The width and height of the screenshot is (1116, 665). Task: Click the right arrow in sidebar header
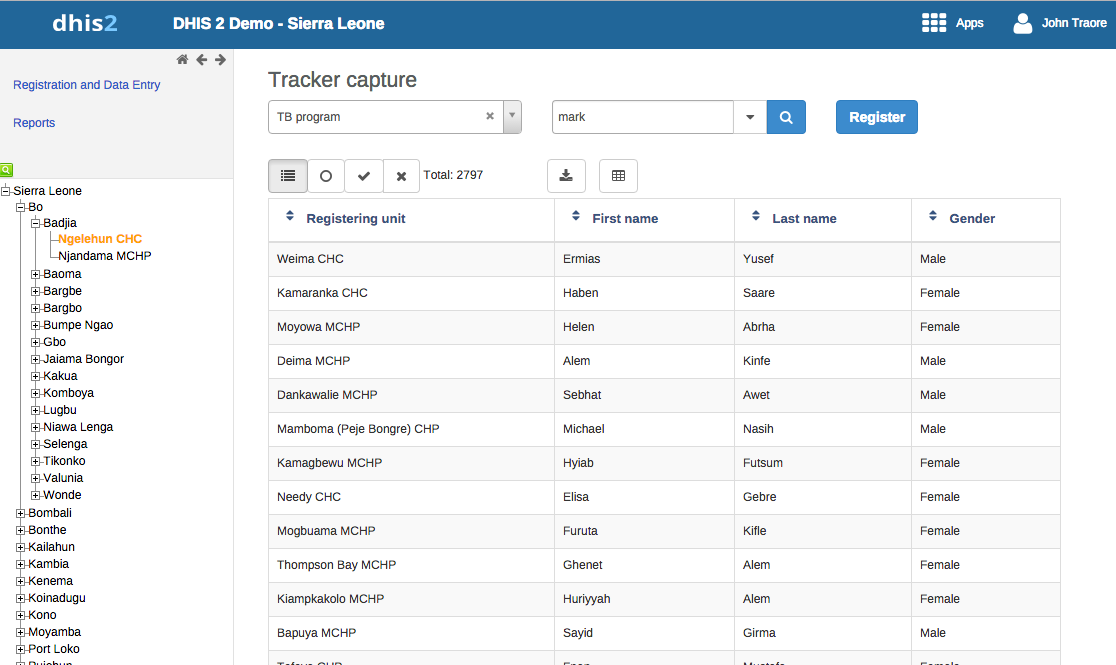(220, 60)
